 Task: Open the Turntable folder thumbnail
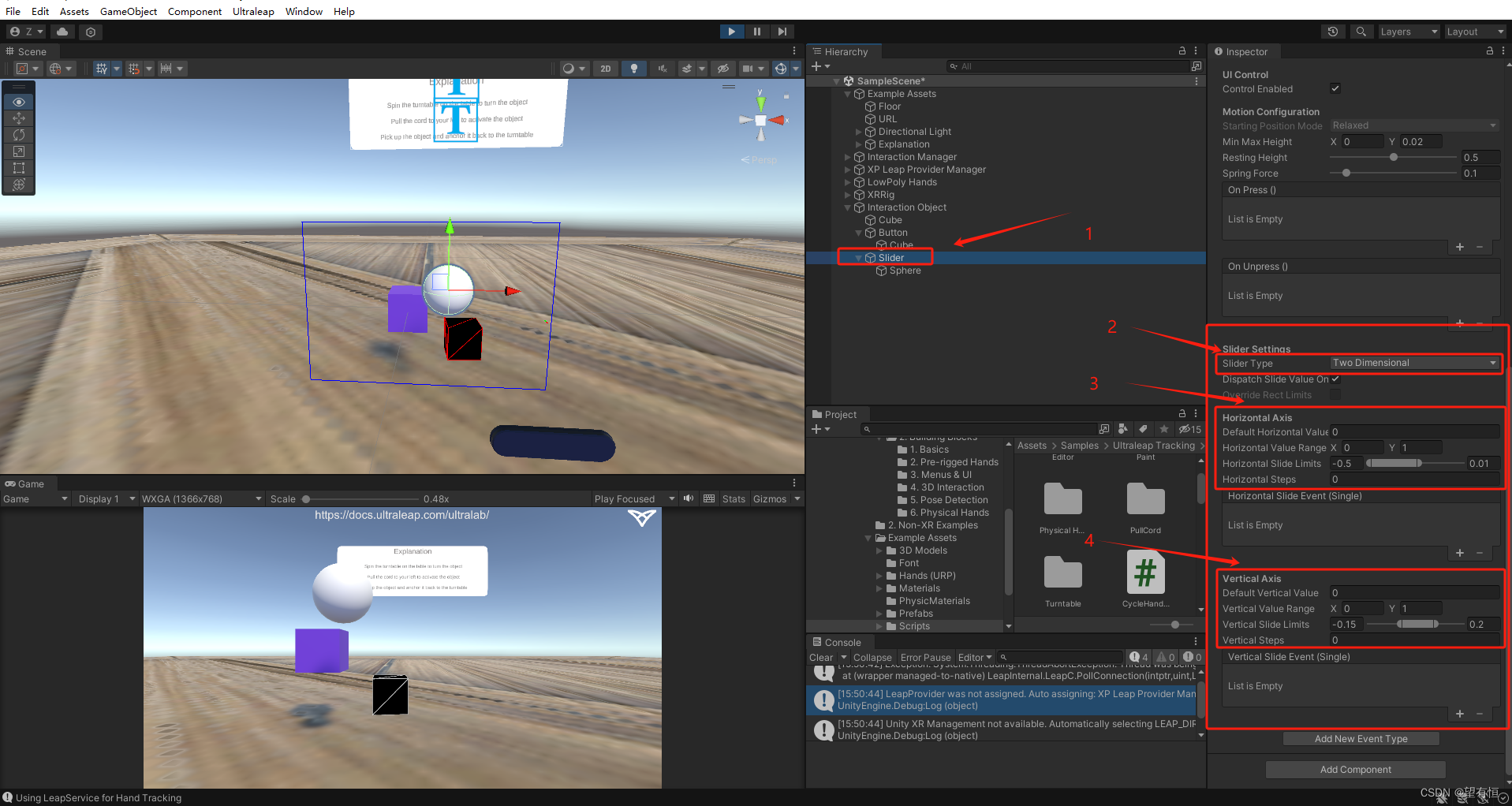pos(1063,580)
